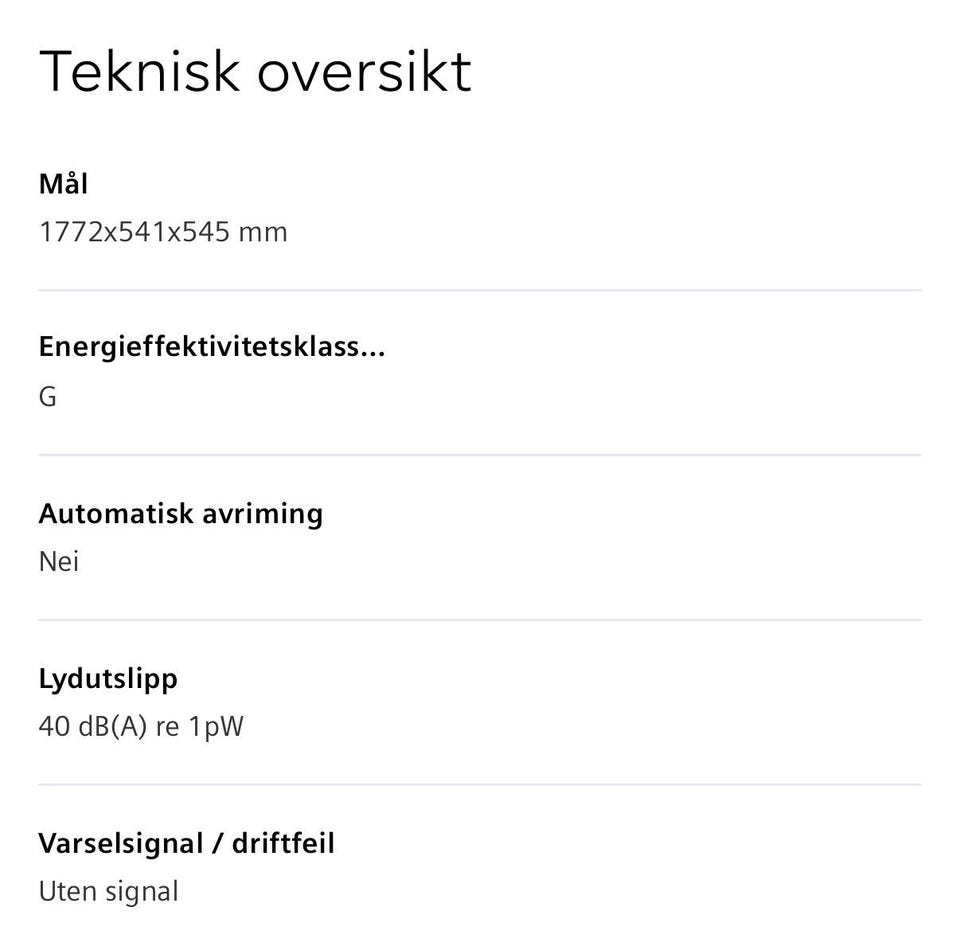Select the energy class value G

(48, 397)
